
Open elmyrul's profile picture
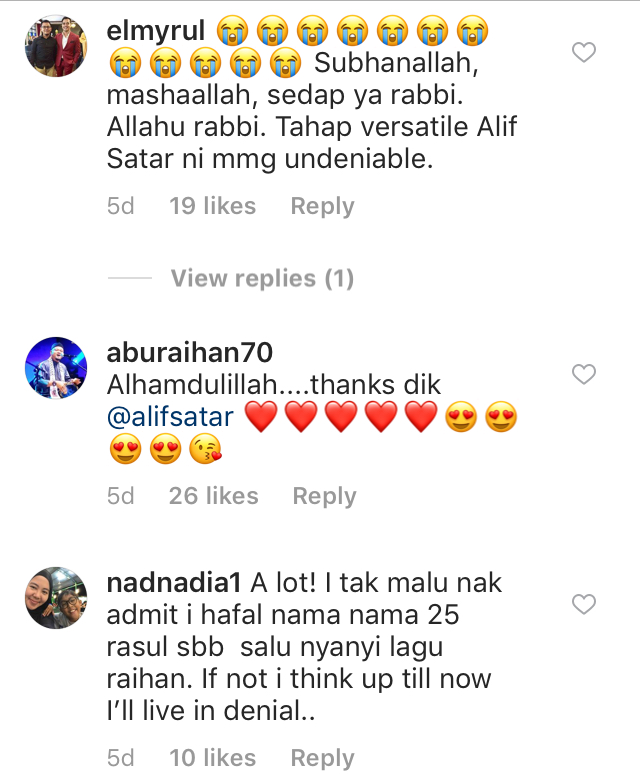56,46
